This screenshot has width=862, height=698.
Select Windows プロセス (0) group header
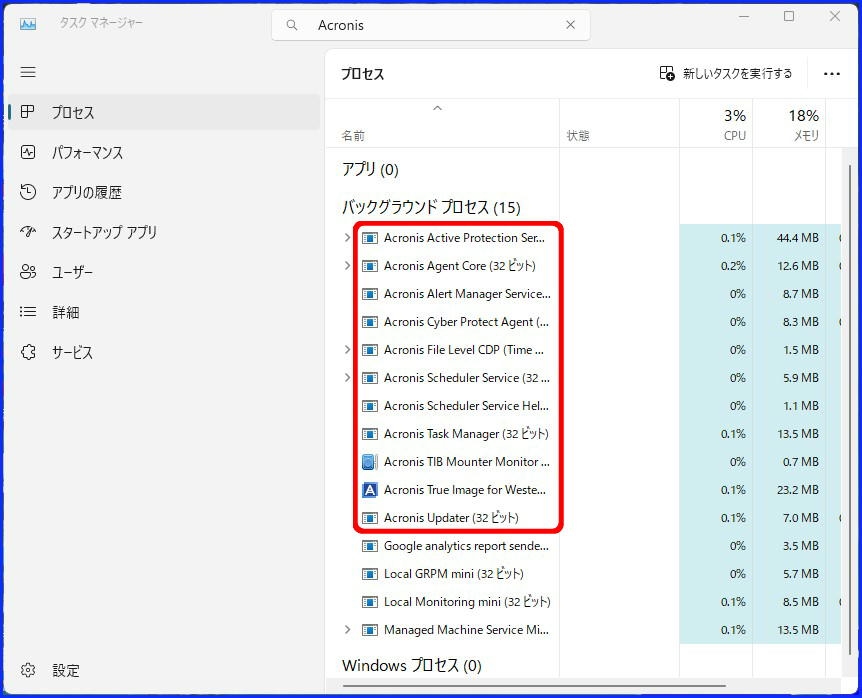[412, 666]
